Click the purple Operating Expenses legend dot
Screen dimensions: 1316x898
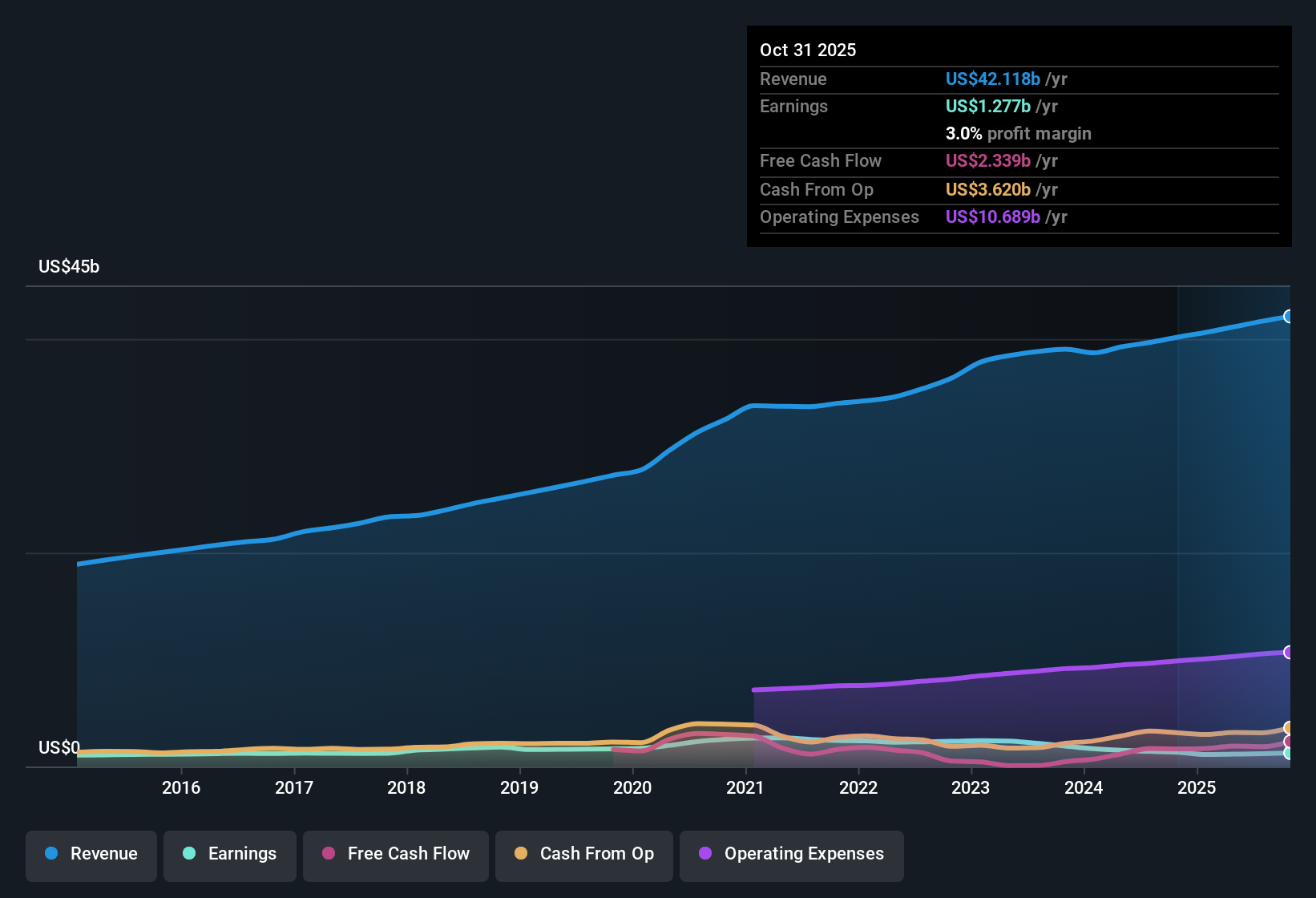coord(704,854)
